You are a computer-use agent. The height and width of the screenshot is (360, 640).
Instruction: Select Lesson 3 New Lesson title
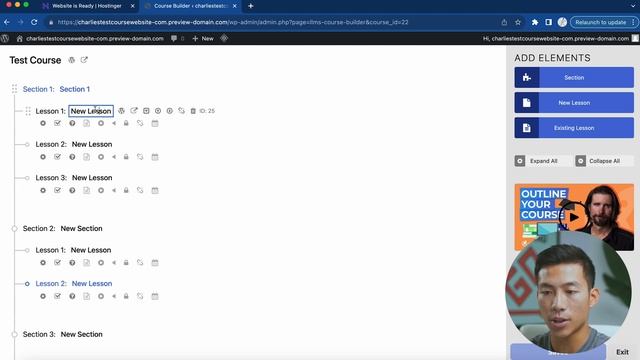tap(92, 178)
